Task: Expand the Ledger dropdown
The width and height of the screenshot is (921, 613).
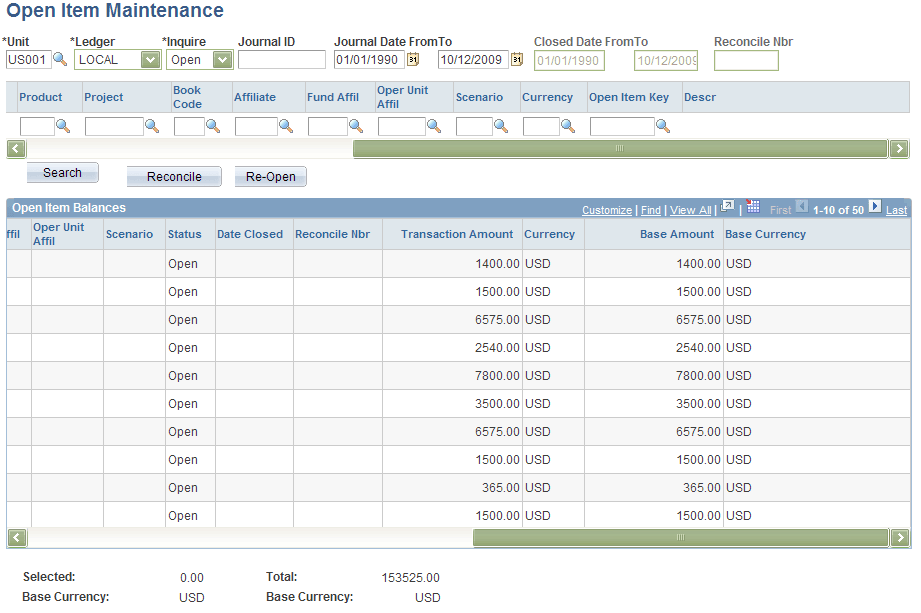Action: [x=150, y=60]
